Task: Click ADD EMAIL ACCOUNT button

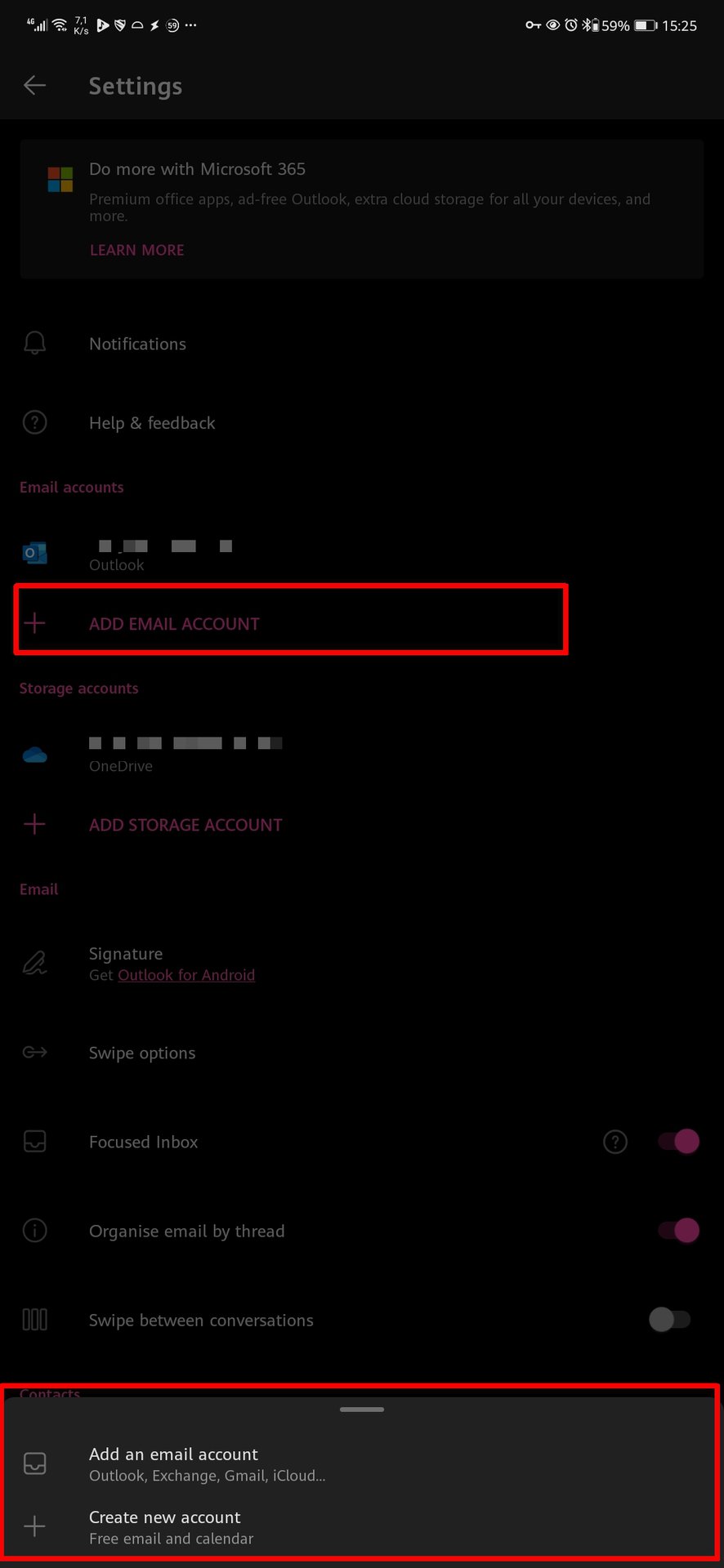Action: tap(291, 624)
